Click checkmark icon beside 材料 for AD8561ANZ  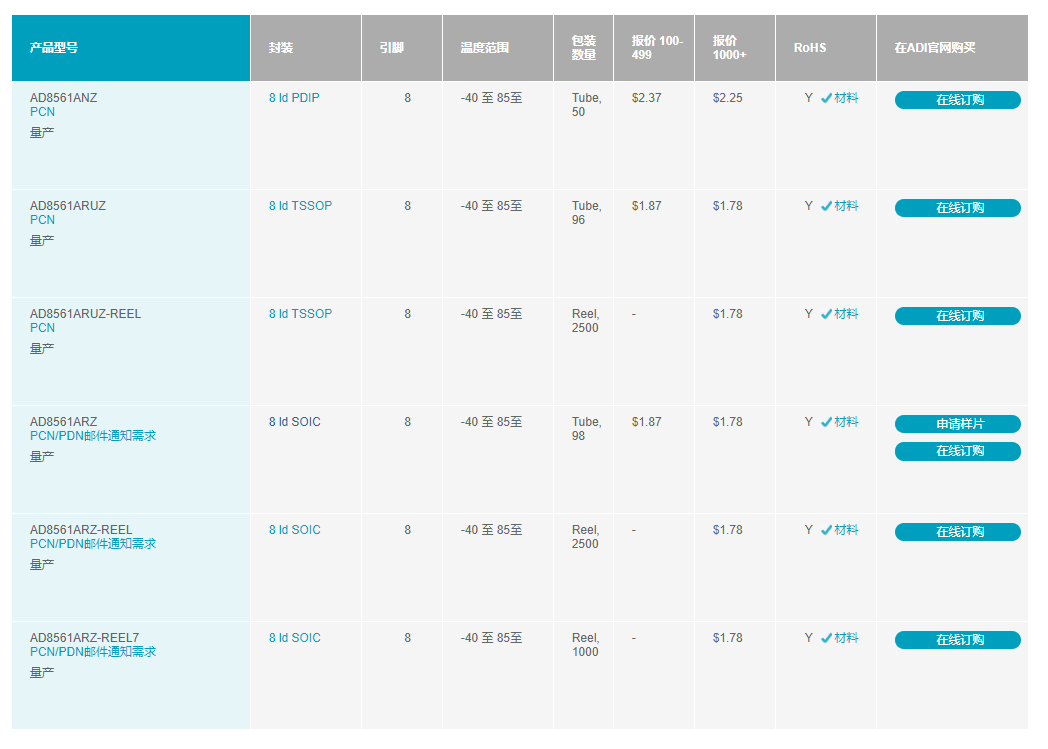pos(826,98)
